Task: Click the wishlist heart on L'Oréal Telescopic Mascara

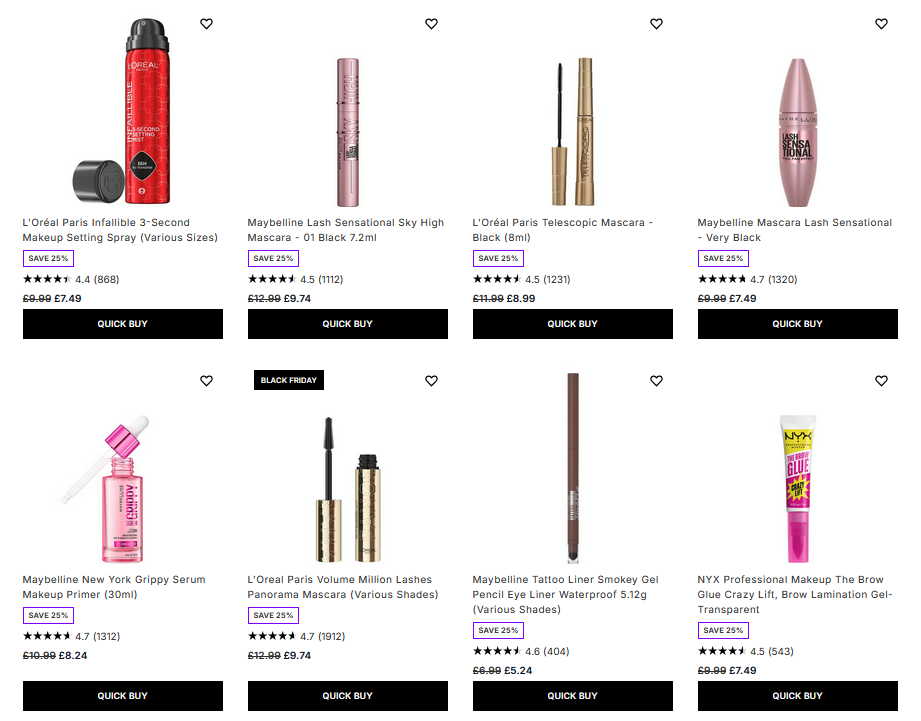Action: point(656,23)
